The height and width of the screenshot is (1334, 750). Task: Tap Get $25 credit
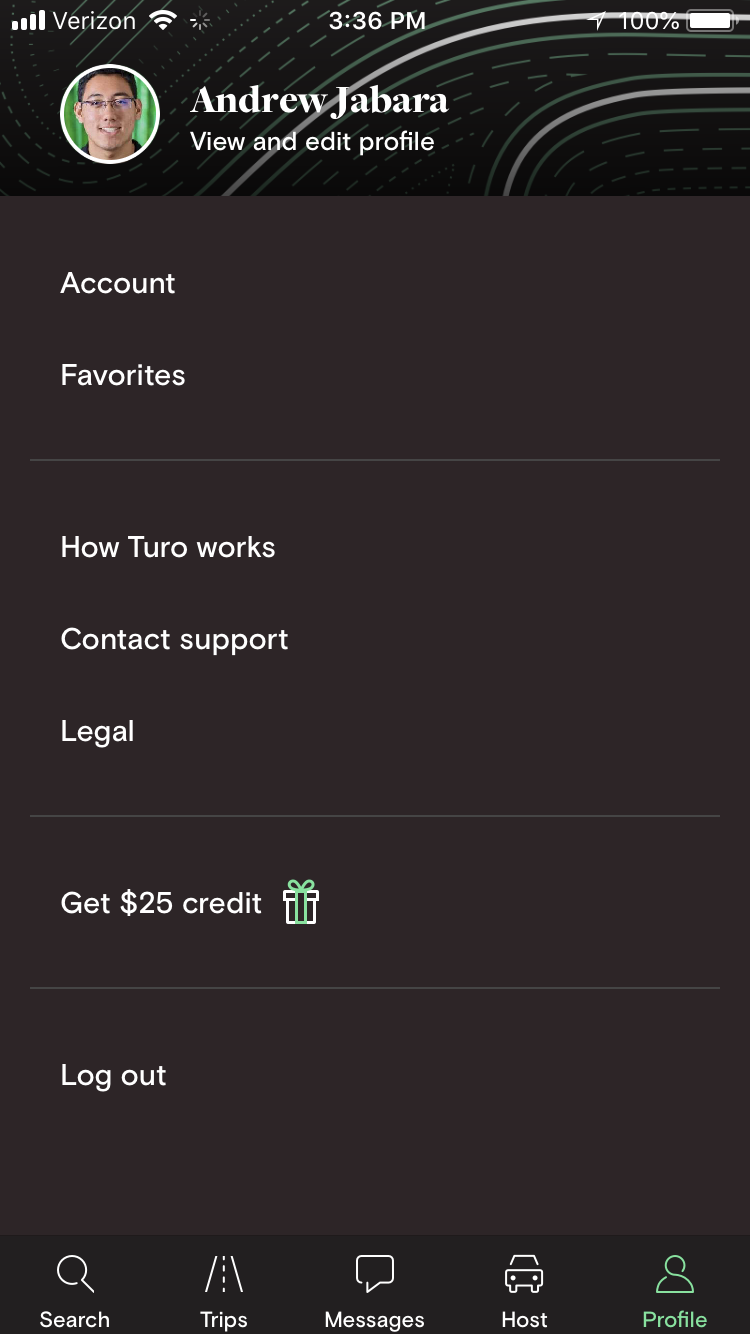coord(161,903)
